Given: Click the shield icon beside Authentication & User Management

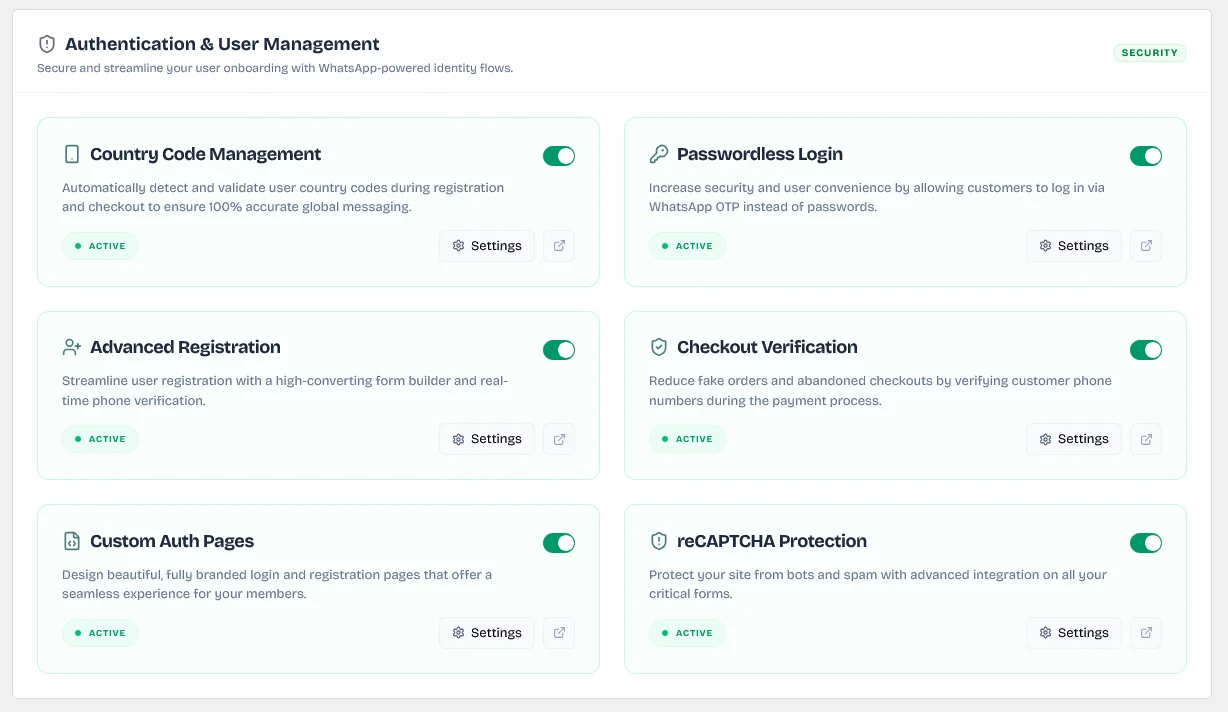Looking at the screenshot, I should coord(47,44).
